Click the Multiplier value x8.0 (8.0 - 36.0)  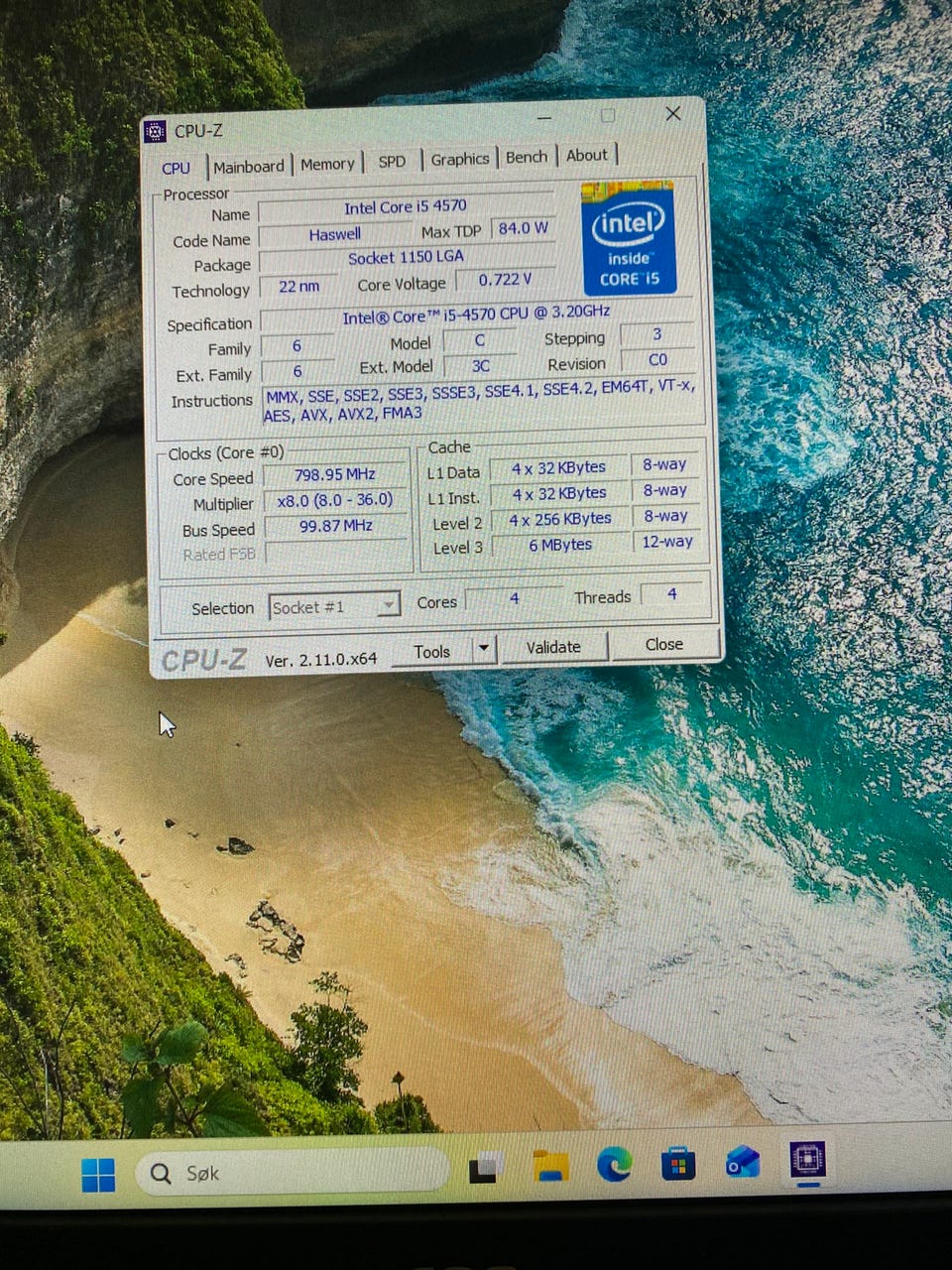coord(335,500)
